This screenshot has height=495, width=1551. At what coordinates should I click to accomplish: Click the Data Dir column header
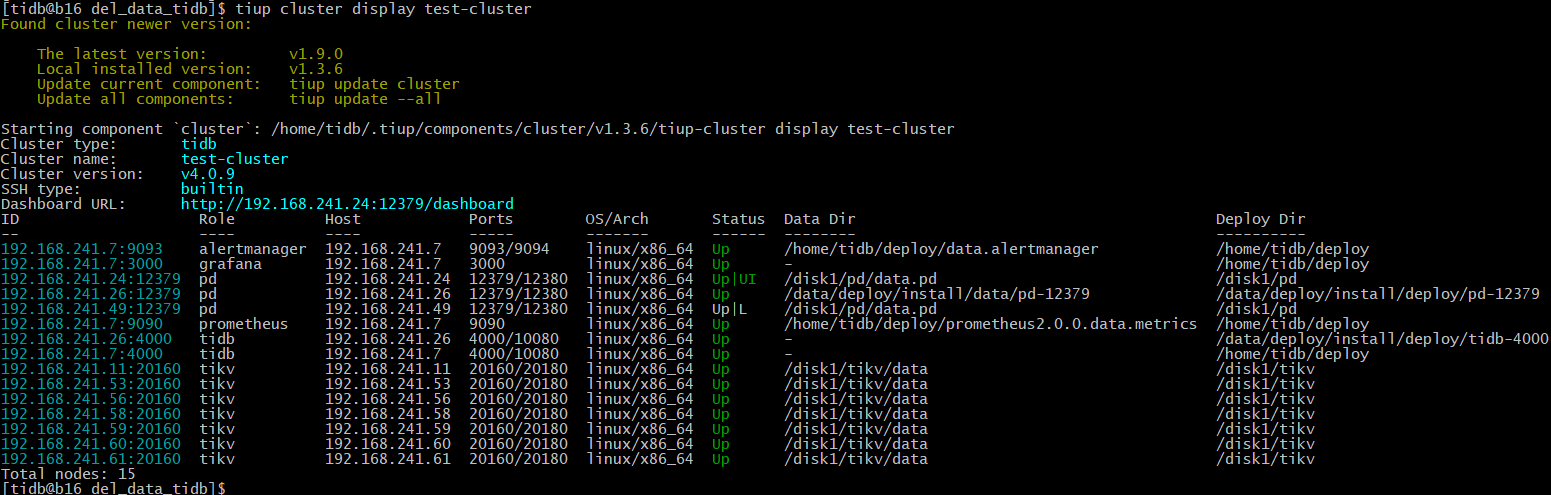point(820,219)
